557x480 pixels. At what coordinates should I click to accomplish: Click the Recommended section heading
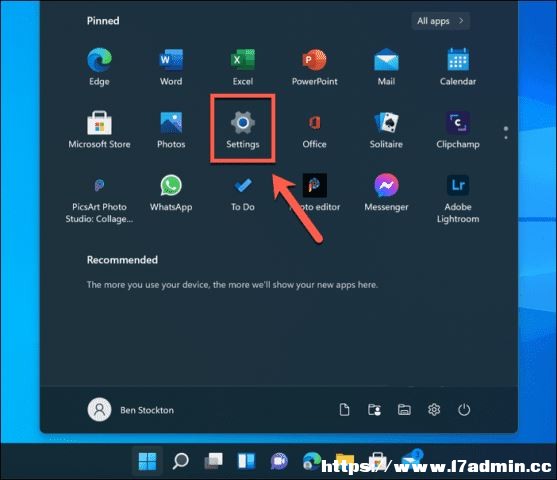click(122, 260)
